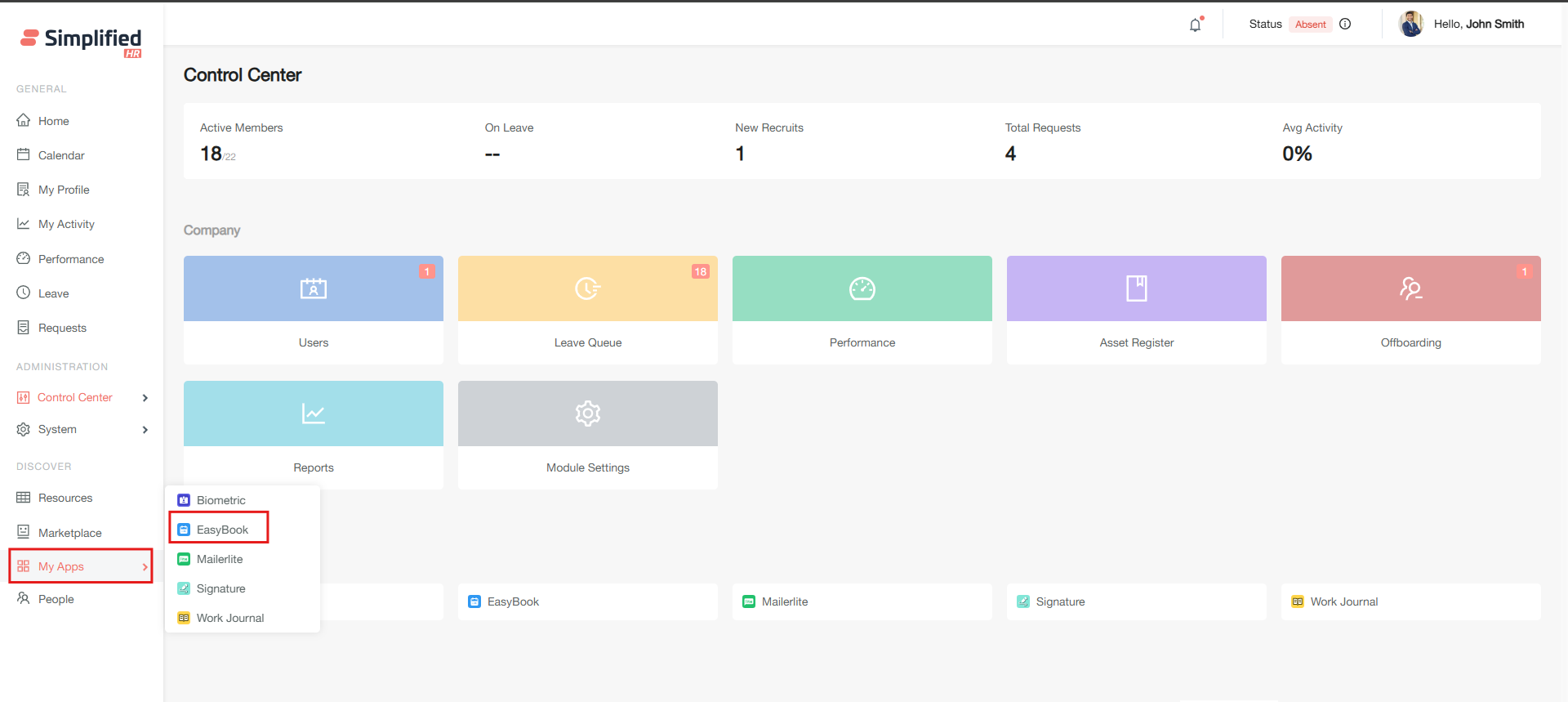Expand the Control Center submenu arrow
Viewport: 1568px width, 702px height.
tap(145, 398)
